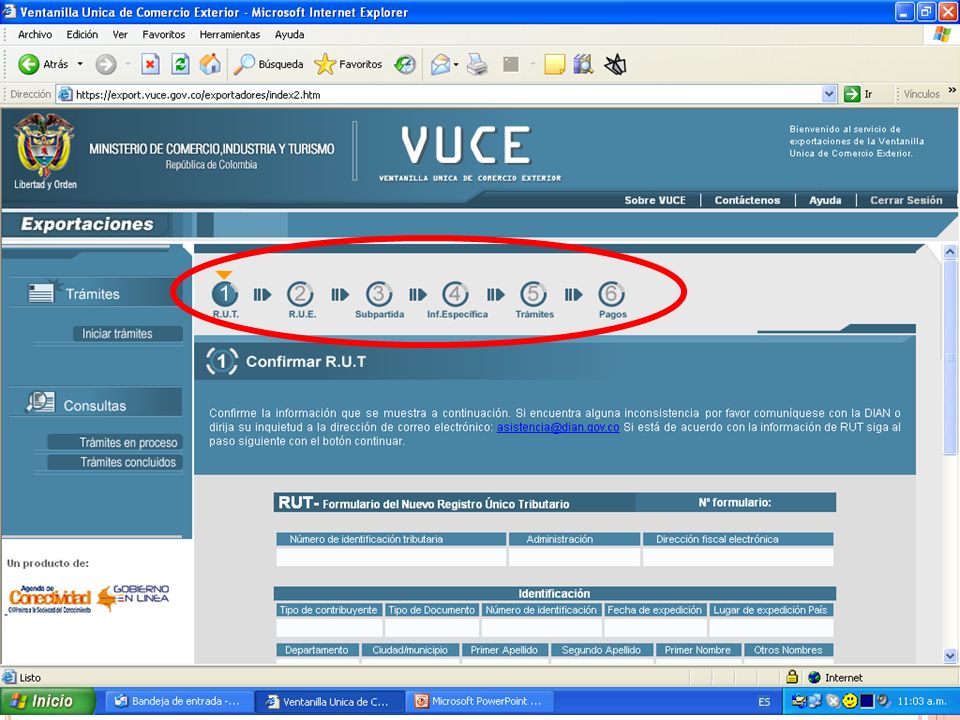Screen dimensions: 960x720
Task: Click Iniciar trámites in the sidebar
Action: (127, 334)
